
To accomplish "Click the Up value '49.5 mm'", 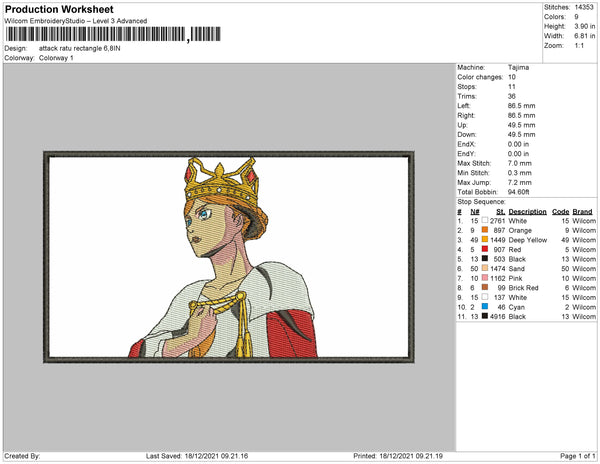I will click(x=522, y=125).
